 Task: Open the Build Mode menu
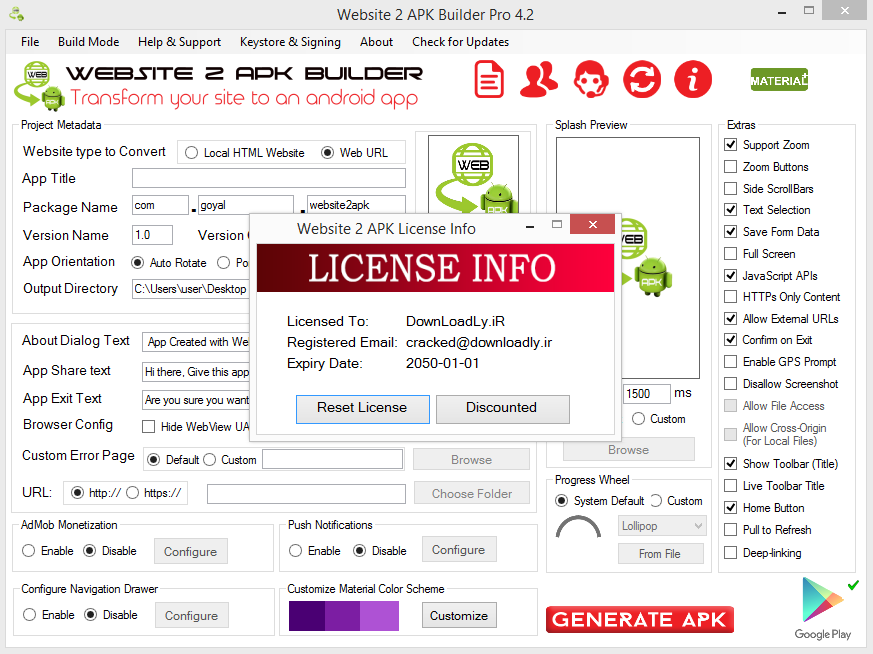pos(88,42)
